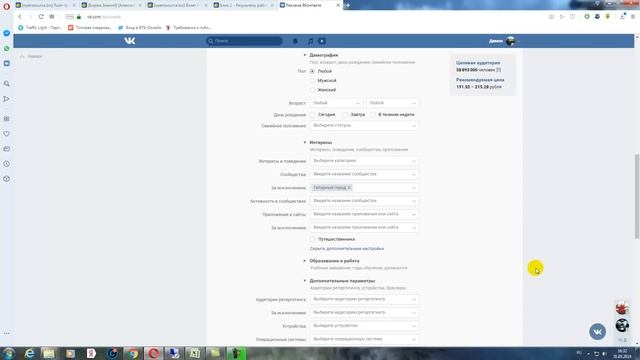
Task: Check the 'Сегодня' birthday checkbox
Action: tap(313, 115)
